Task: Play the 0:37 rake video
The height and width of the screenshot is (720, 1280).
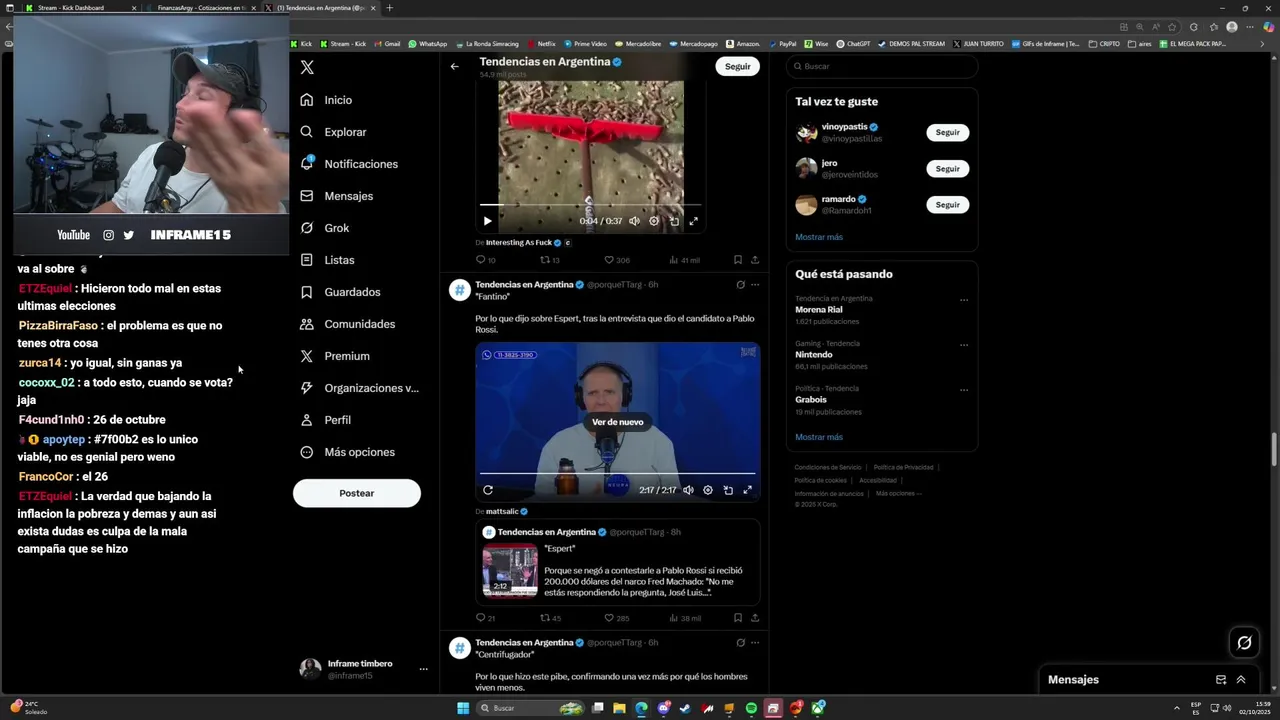Action: click(x=487, y=221)
